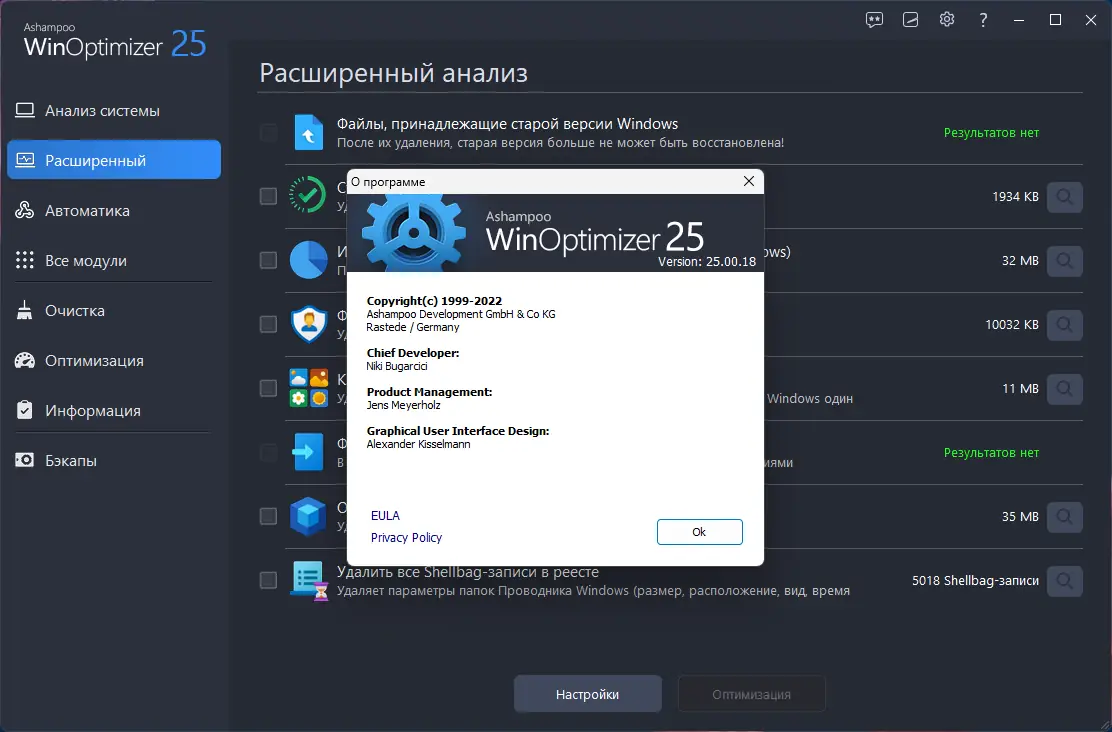Open the feedback chat icon in title bar
The image size is (1112, 732).
(874, 20)
